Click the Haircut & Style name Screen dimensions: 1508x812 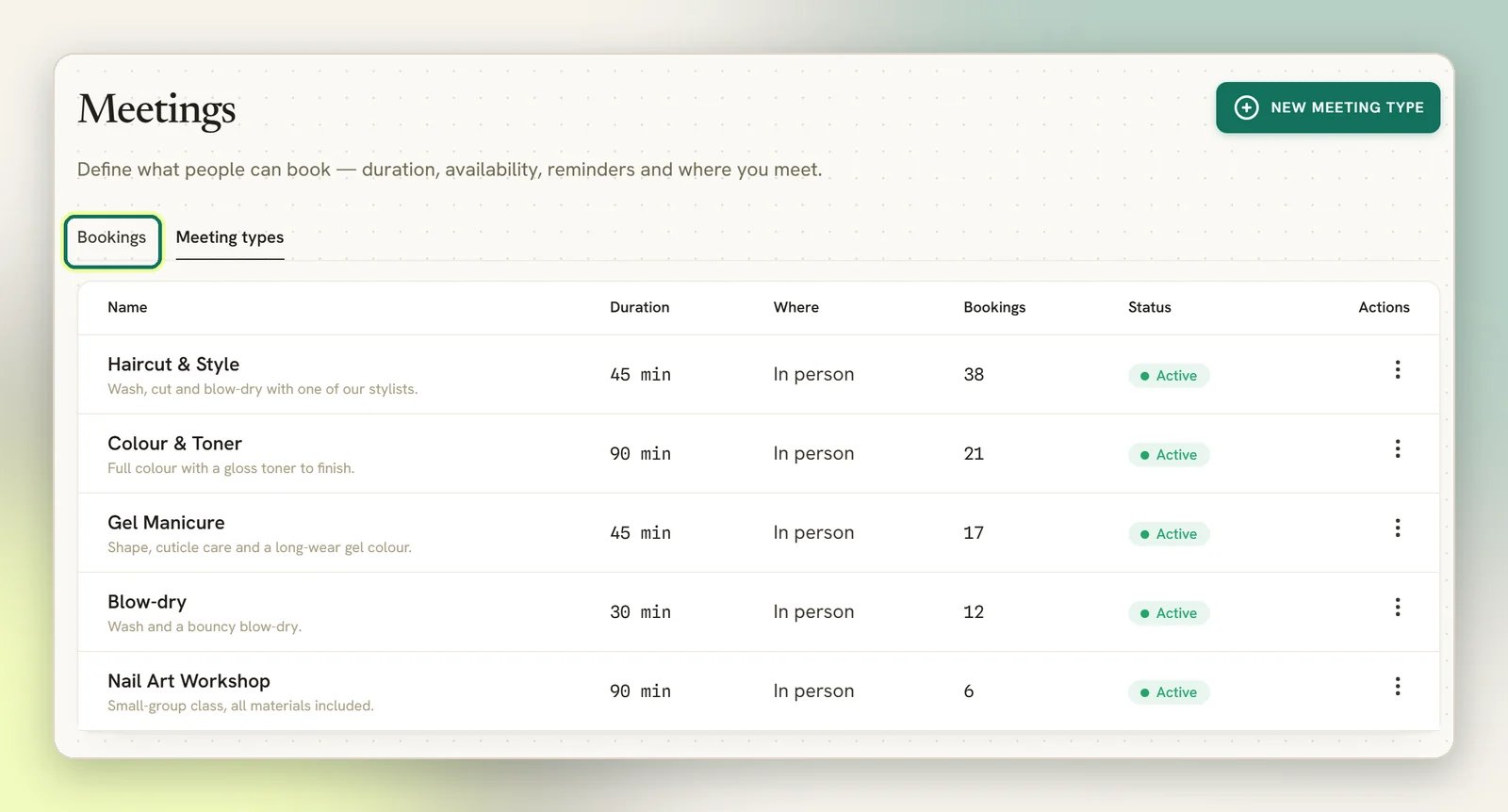(173, 365)
